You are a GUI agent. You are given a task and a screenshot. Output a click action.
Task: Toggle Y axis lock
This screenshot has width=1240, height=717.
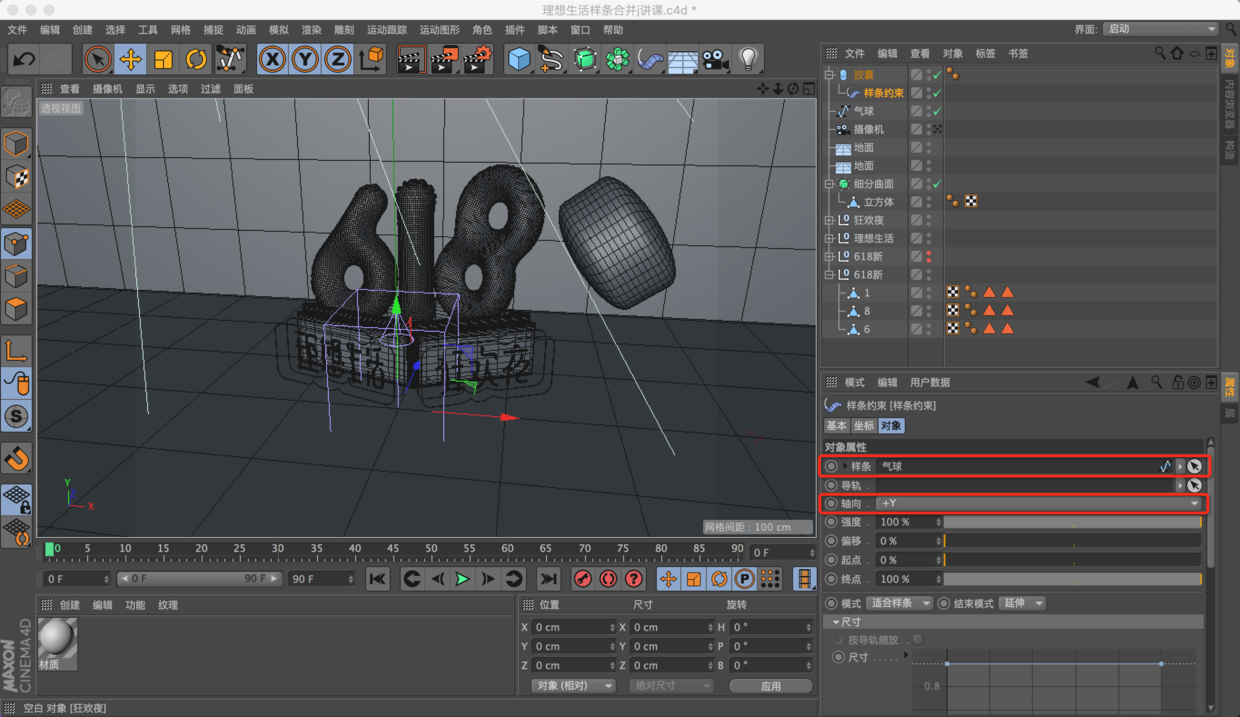(x=305, y=59)
